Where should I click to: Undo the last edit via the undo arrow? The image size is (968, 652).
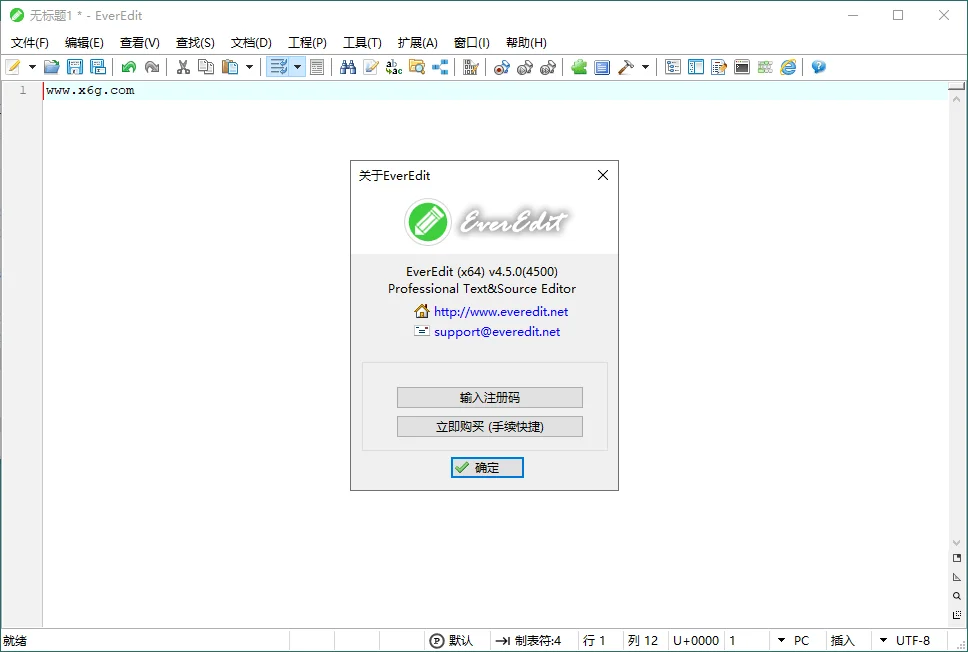(127, 66)
